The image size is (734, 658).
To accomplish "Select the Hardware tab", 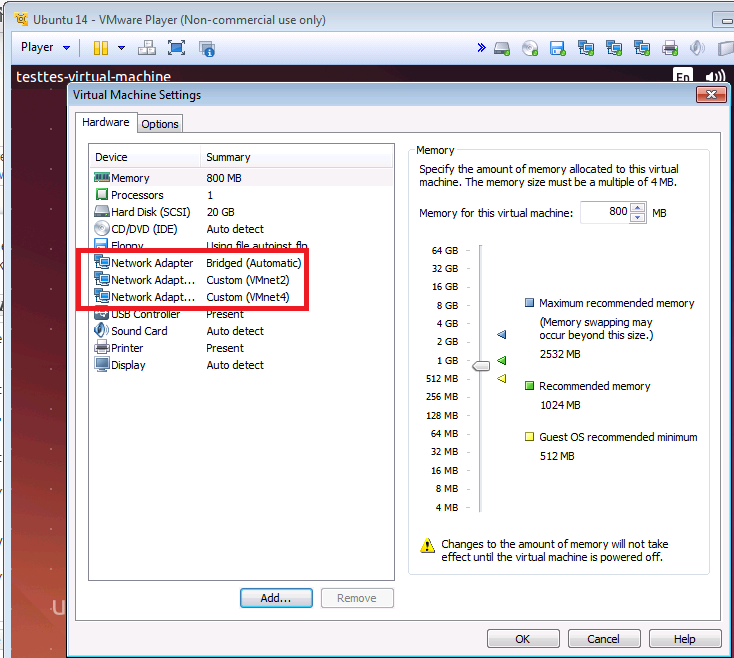I will (x=105, y=123).
